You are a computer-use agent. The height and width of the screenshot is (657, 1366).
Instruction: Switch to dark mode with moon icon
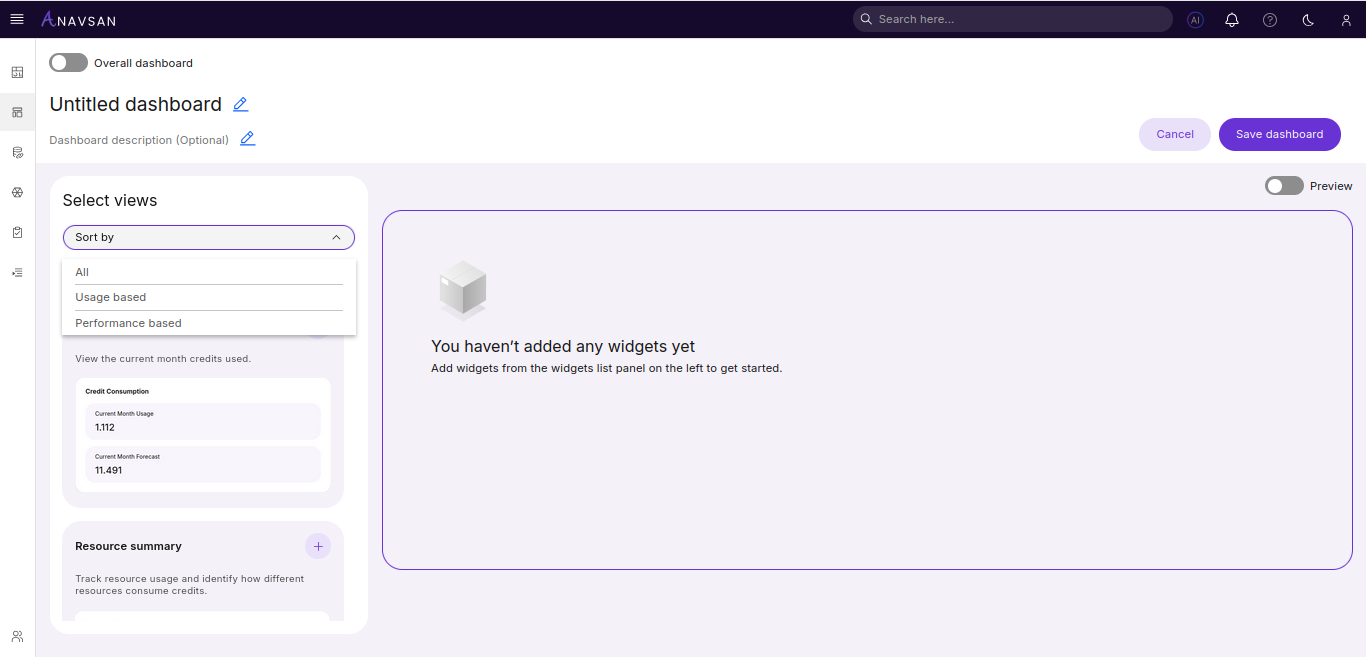[x=1308, y=19]
